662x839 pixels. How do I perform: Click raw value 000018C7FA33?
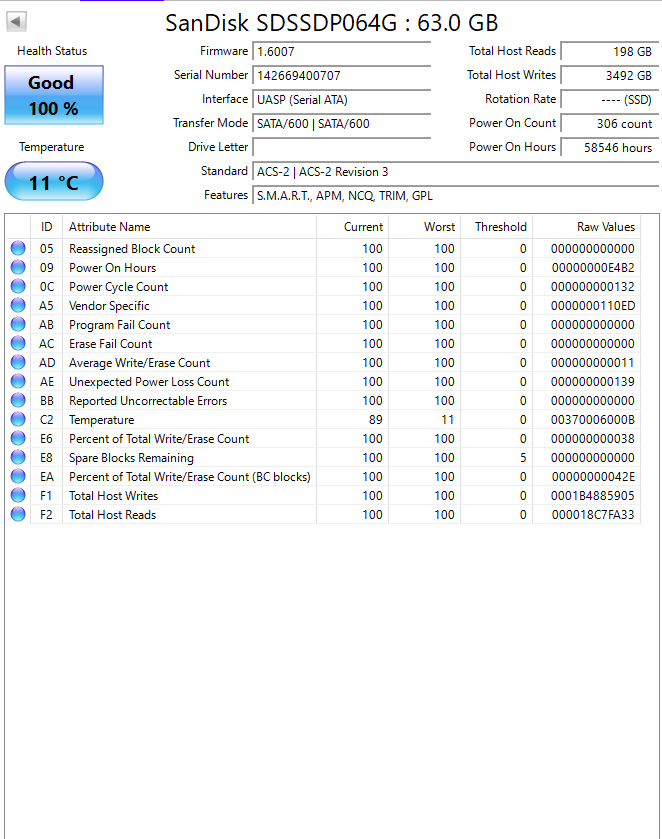click(x=593, y=515)
